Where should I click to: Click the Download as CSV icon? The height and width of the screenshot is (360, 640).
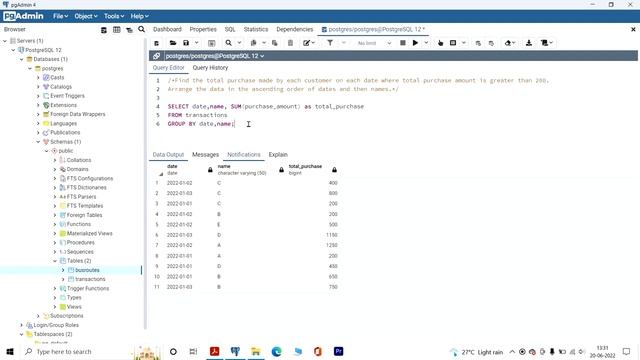[x=529, y=43]
